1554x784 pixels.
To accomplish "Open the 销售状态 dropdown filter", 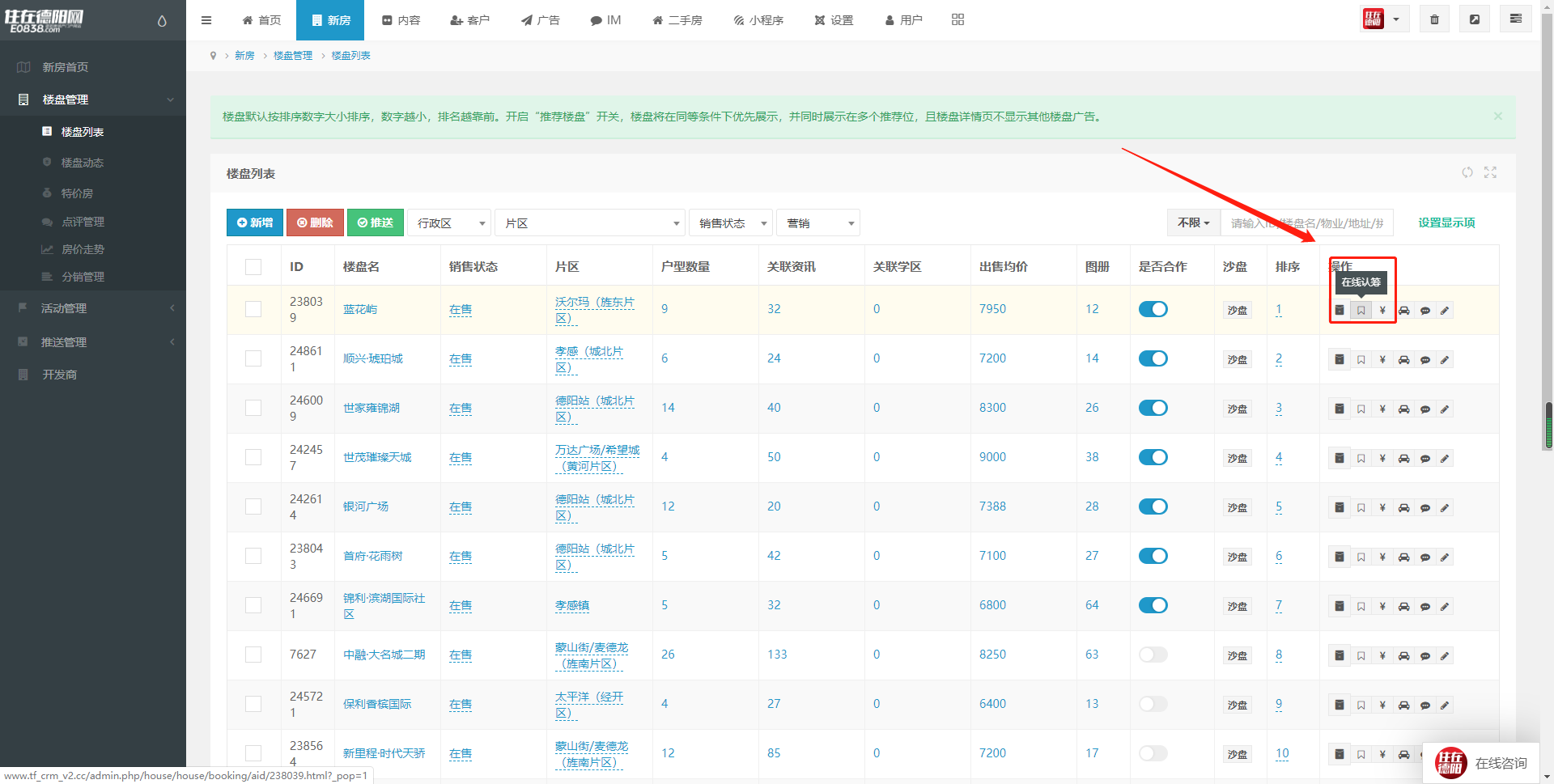I will (x=731, y=222).
